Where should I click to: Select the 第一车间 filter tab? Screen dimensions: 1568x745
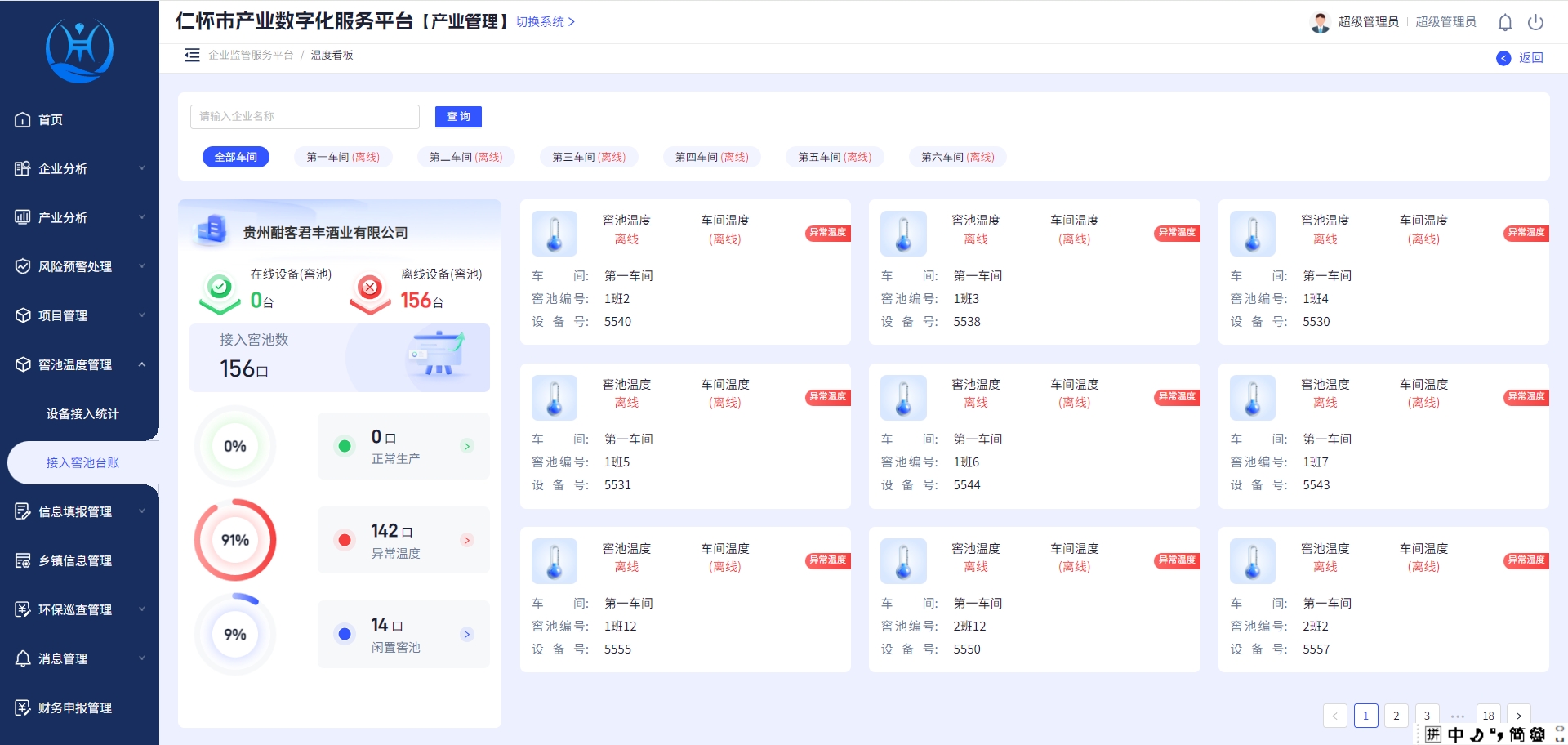tap(343, 157)
